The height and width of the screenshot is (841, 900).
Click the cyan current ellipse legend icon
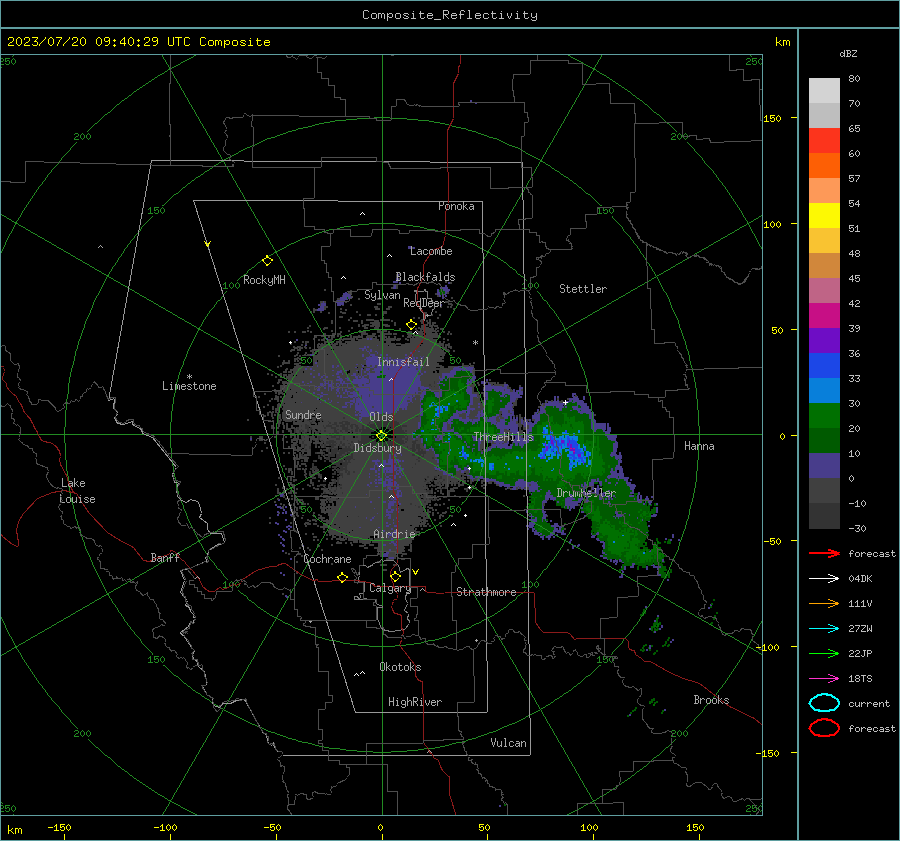[x=824, y=703]
